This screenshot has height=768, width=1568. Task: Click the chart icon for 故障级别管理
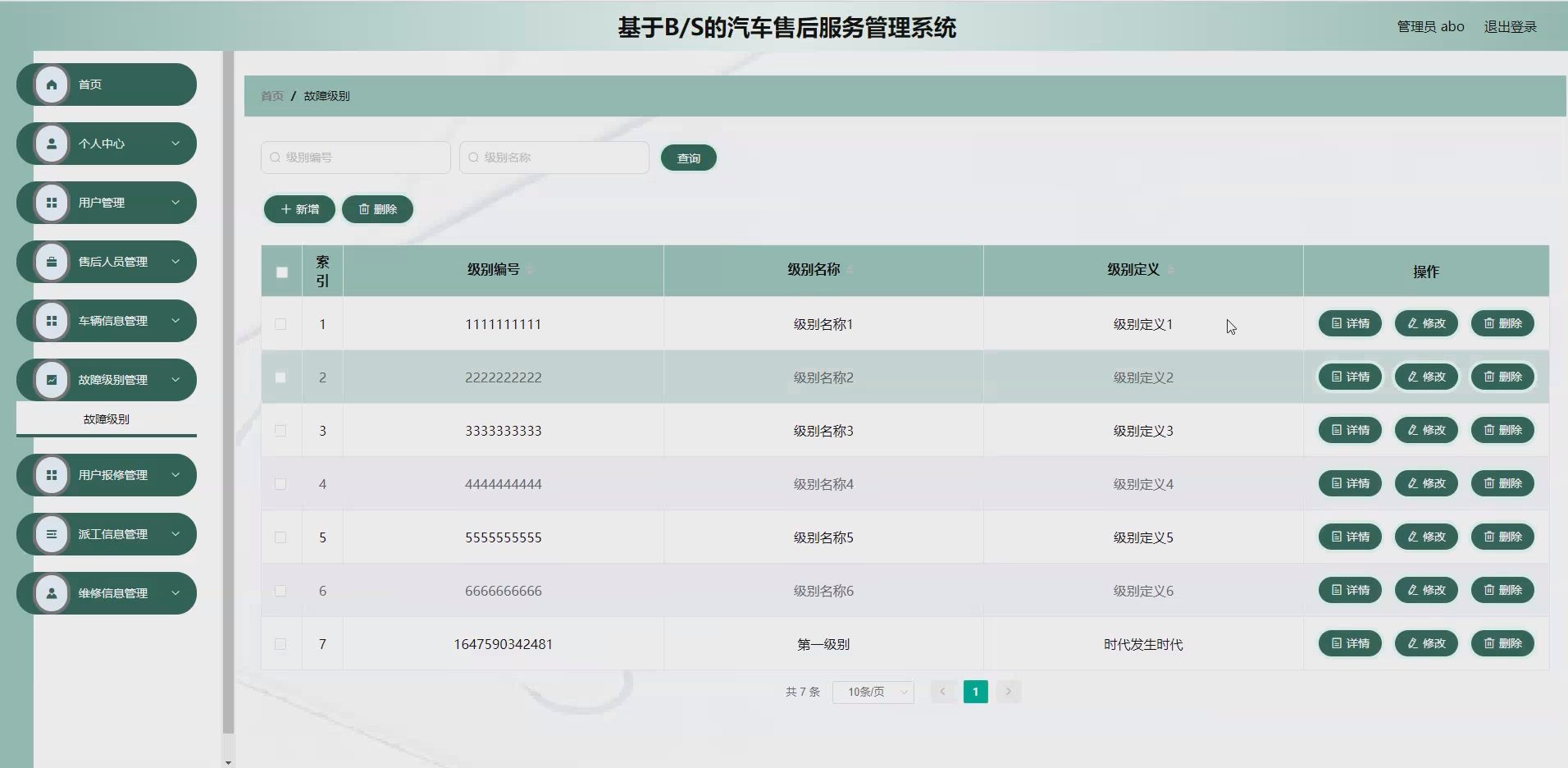(52, 380)
